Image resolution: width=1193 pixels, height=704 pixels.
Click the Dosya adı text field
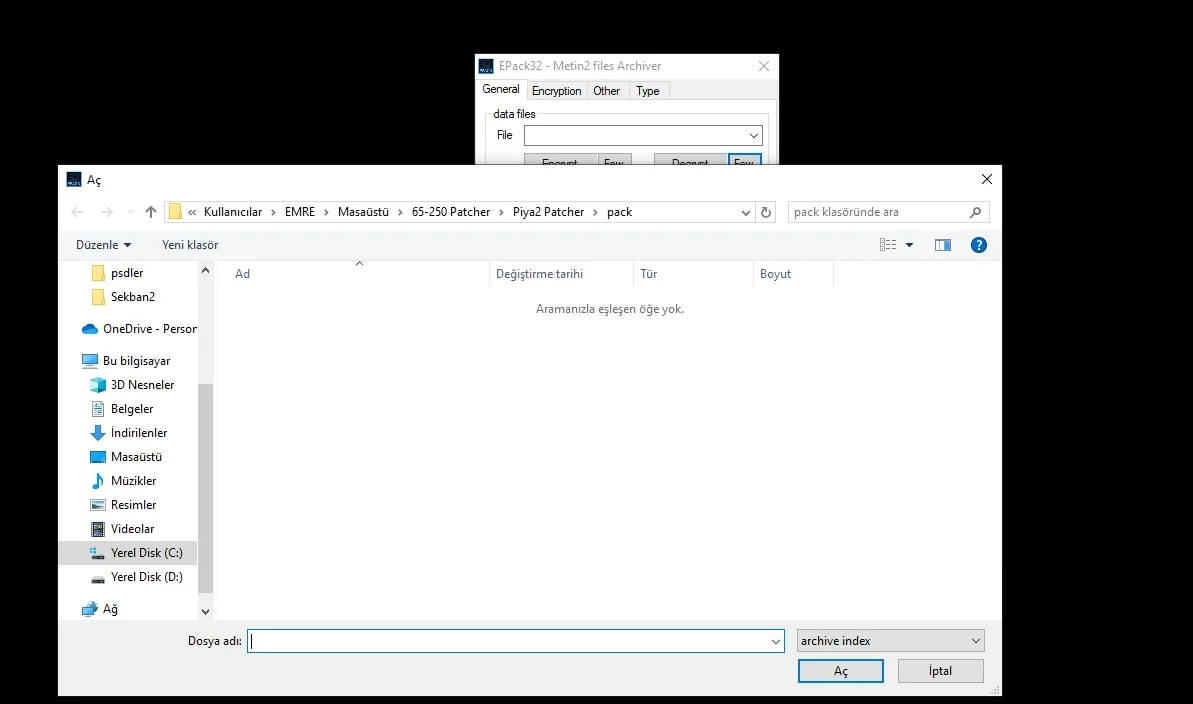click(x=508, y=642)
